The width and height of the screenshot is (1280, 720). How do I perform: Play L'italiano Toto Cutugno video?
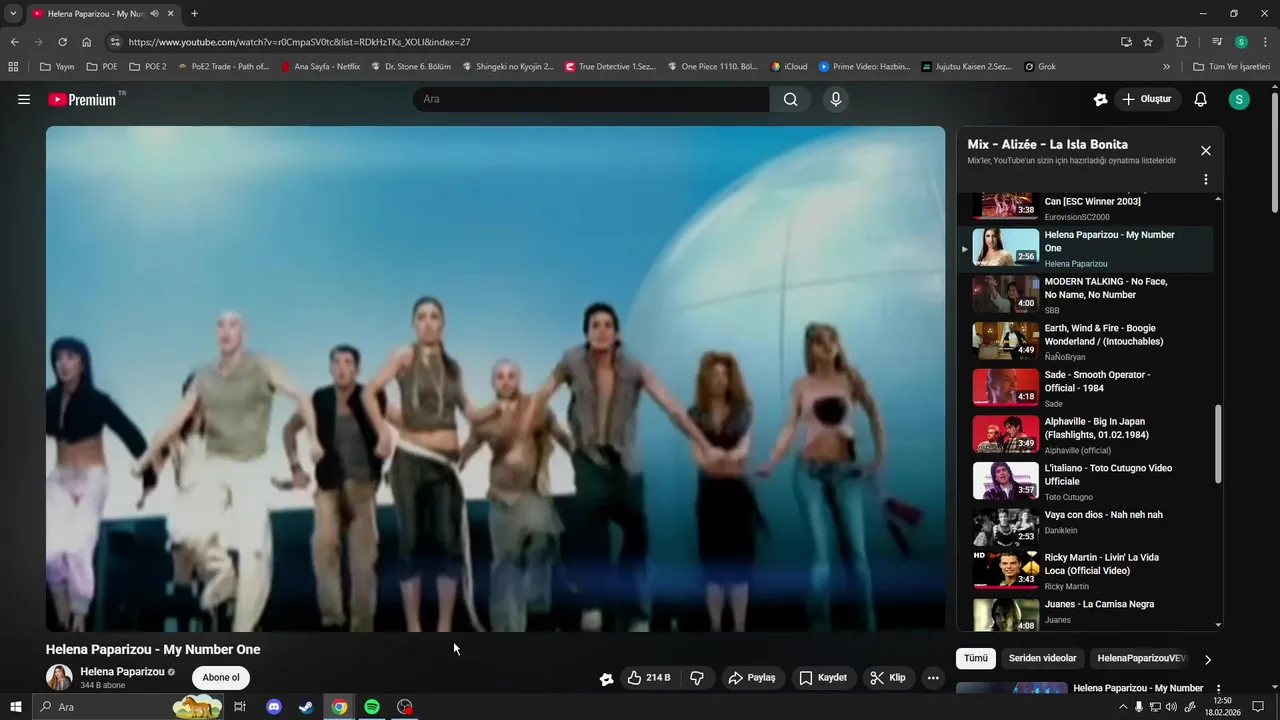pyautogui.click(x=1085, y=481)
